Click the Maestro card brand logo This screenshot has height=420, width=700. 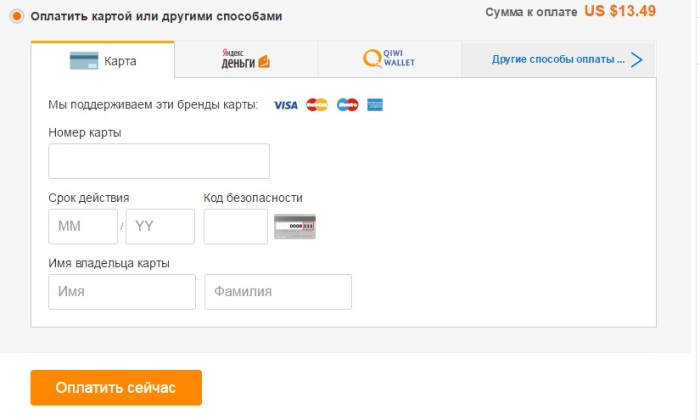347,105
